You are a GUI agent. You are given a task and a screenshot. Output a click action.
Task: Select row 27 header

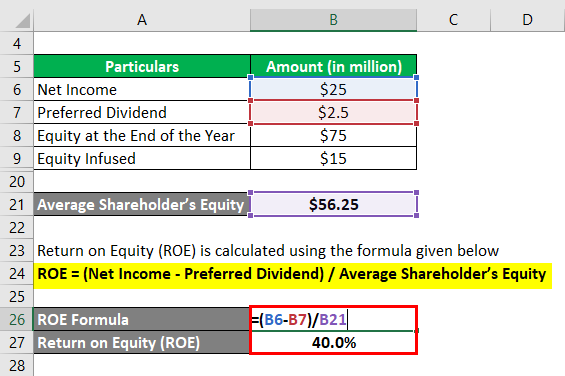coord(17,343)
